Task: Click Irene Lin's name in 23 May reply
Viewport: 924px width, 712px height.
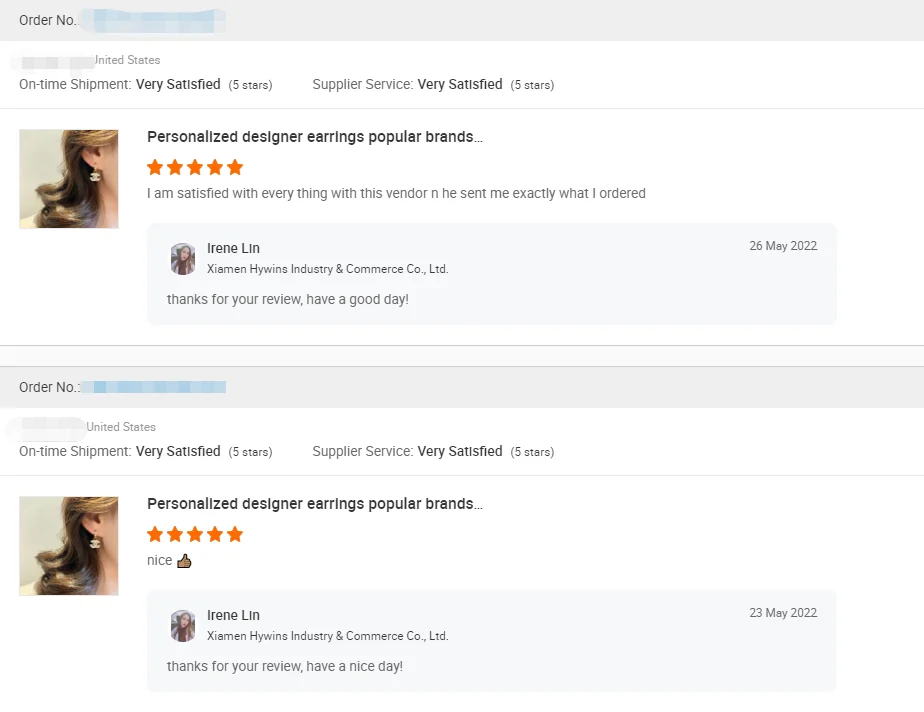Action: pyautogui.click(x=233, y=615)
